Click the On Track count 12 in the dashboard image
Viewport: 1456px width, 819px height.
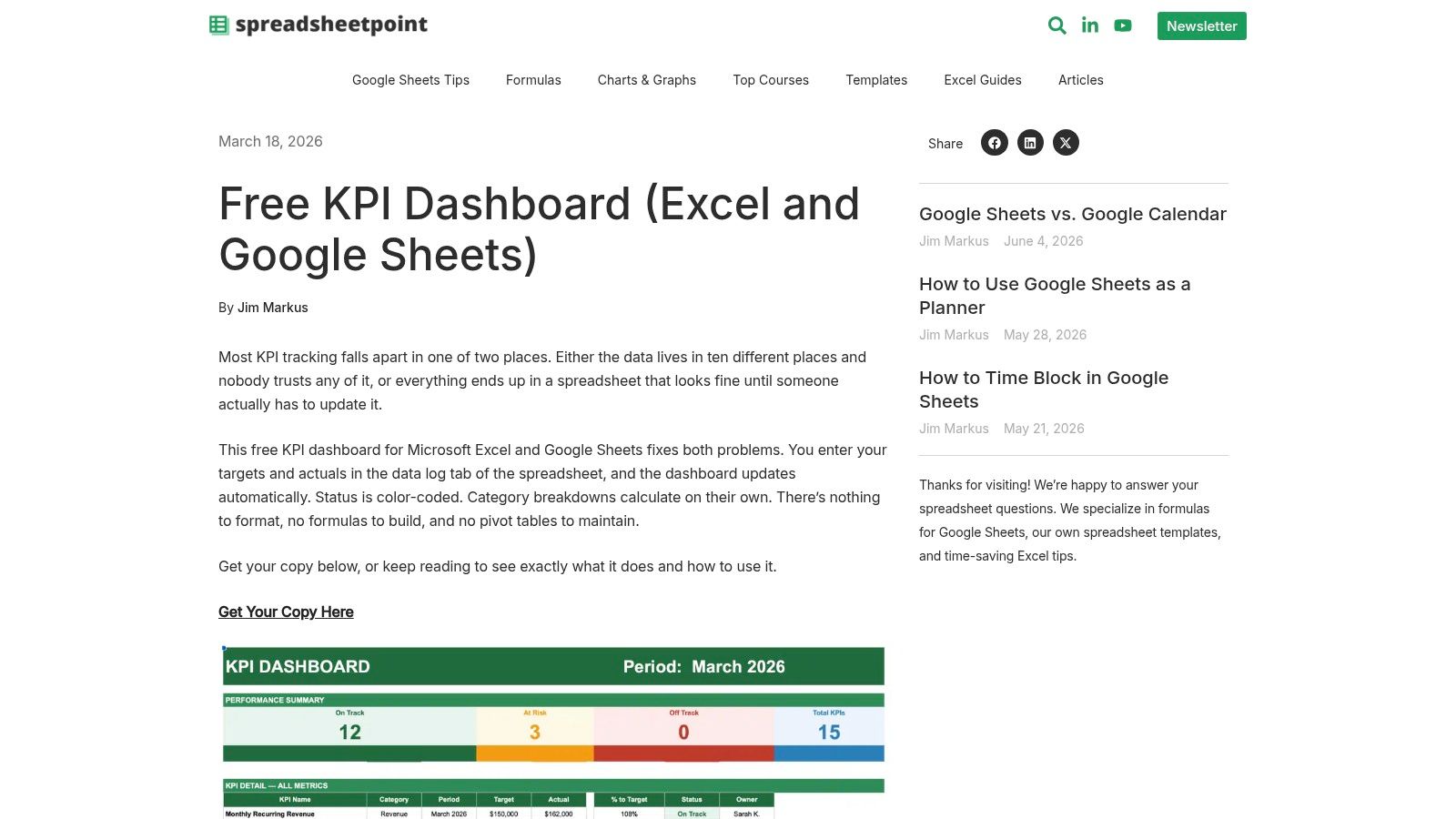coord(350,733)
